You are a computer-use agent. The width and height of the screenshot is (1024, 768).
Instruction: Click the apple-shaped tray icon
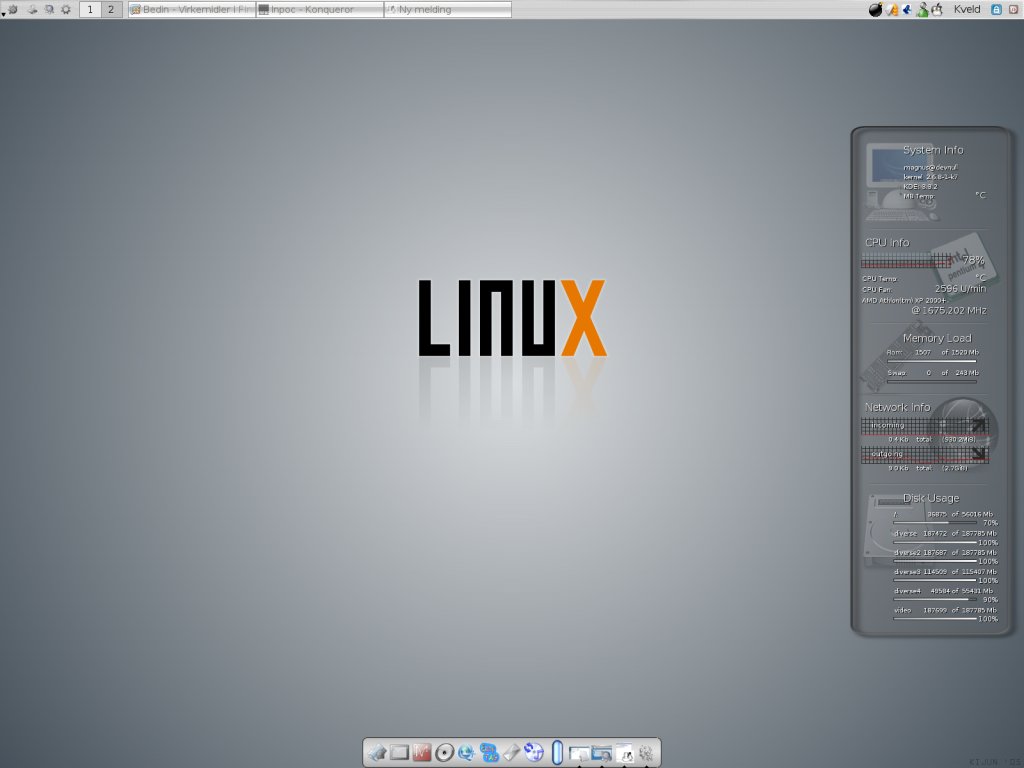pos(937,9)
